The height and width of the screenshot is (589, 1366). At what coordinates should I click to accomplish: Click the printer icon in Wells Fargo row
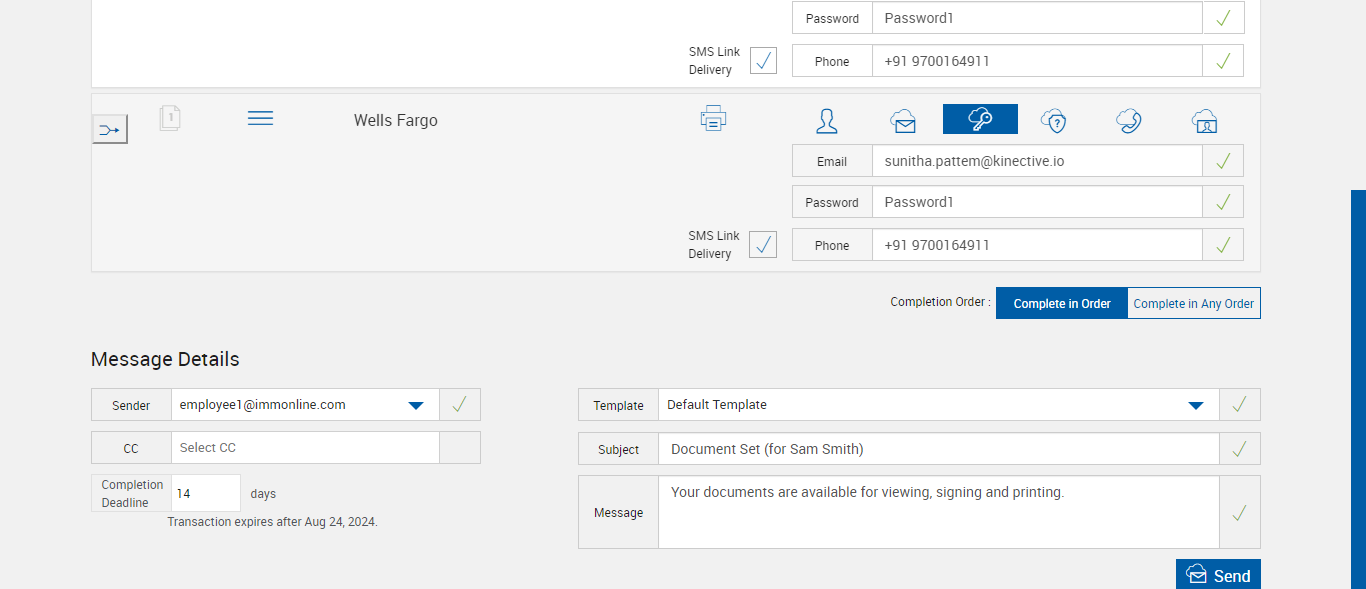(x=713, y=118)
